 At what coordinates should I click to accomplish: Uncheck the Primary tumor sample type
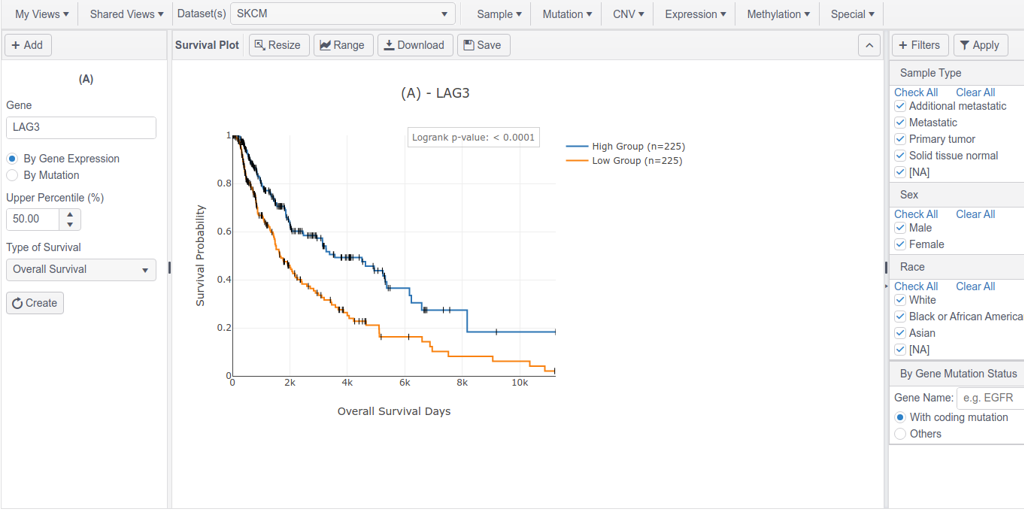[x=900, y=139]
